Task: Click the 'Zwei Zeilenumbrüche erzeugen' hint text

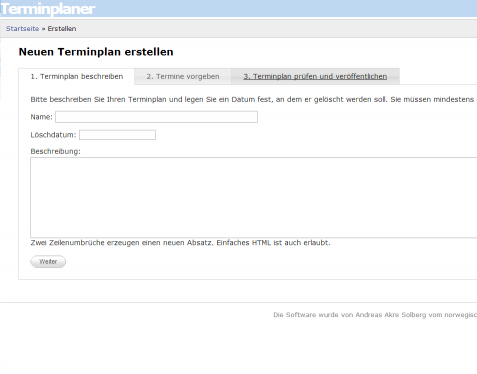Action: (180, 243)
